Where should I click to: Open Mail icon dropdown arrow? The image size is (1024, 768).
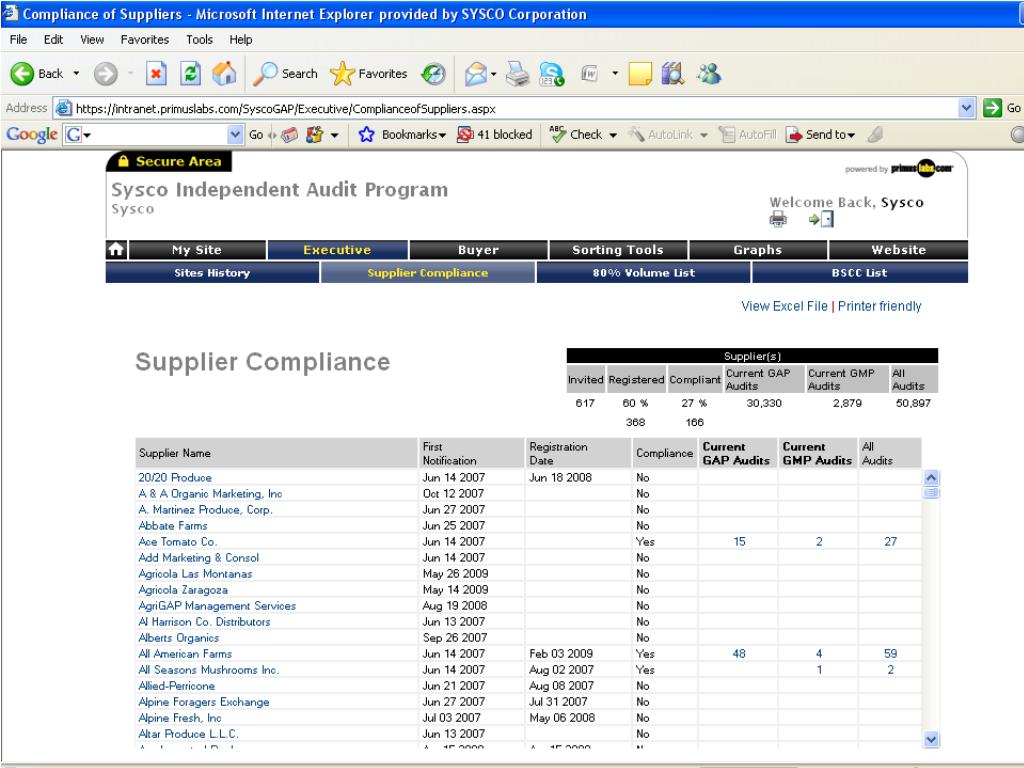[493, 74]
